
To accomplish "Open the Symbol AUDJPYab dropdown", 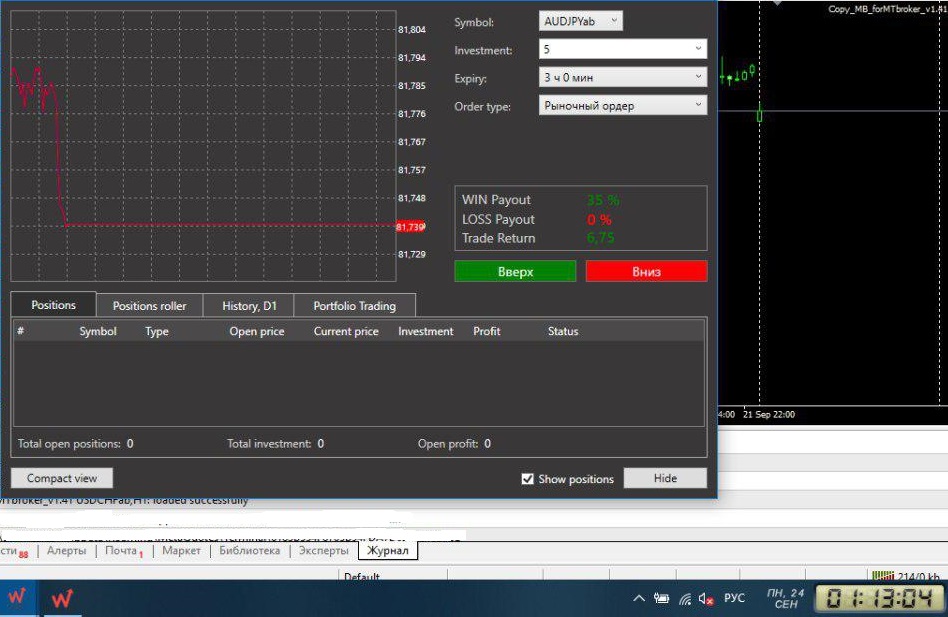I will point(580,21).
